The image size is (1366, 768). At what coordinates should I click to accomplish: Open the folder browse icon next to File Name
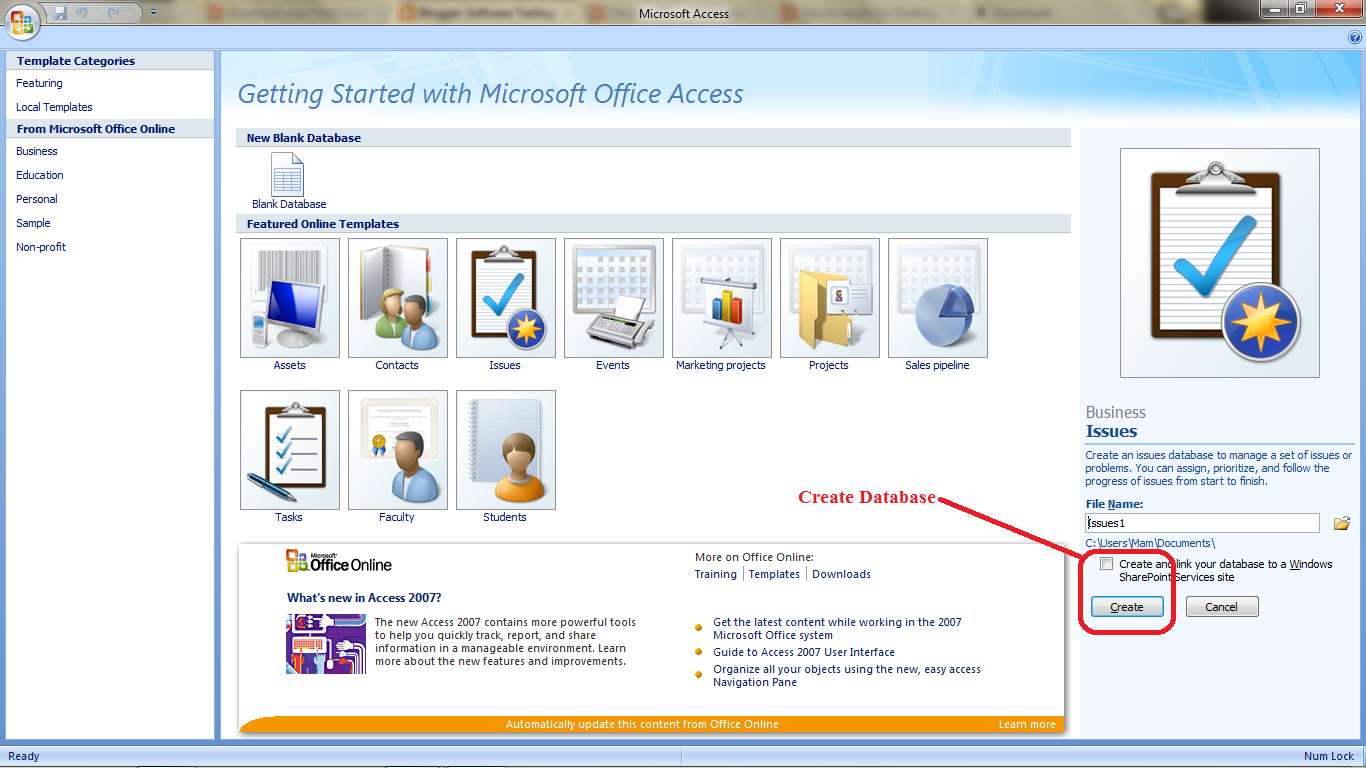pos(1341,522)
